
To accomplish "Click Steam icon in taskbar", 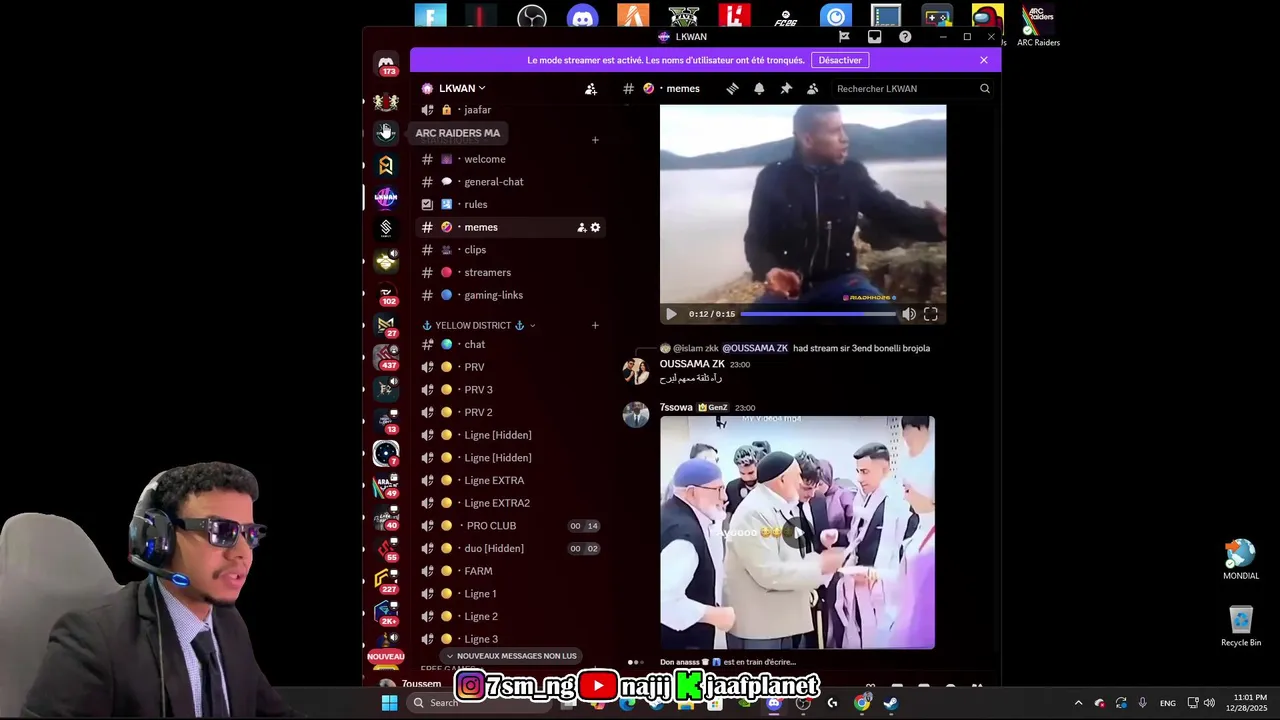I will (x=890, y=703).
